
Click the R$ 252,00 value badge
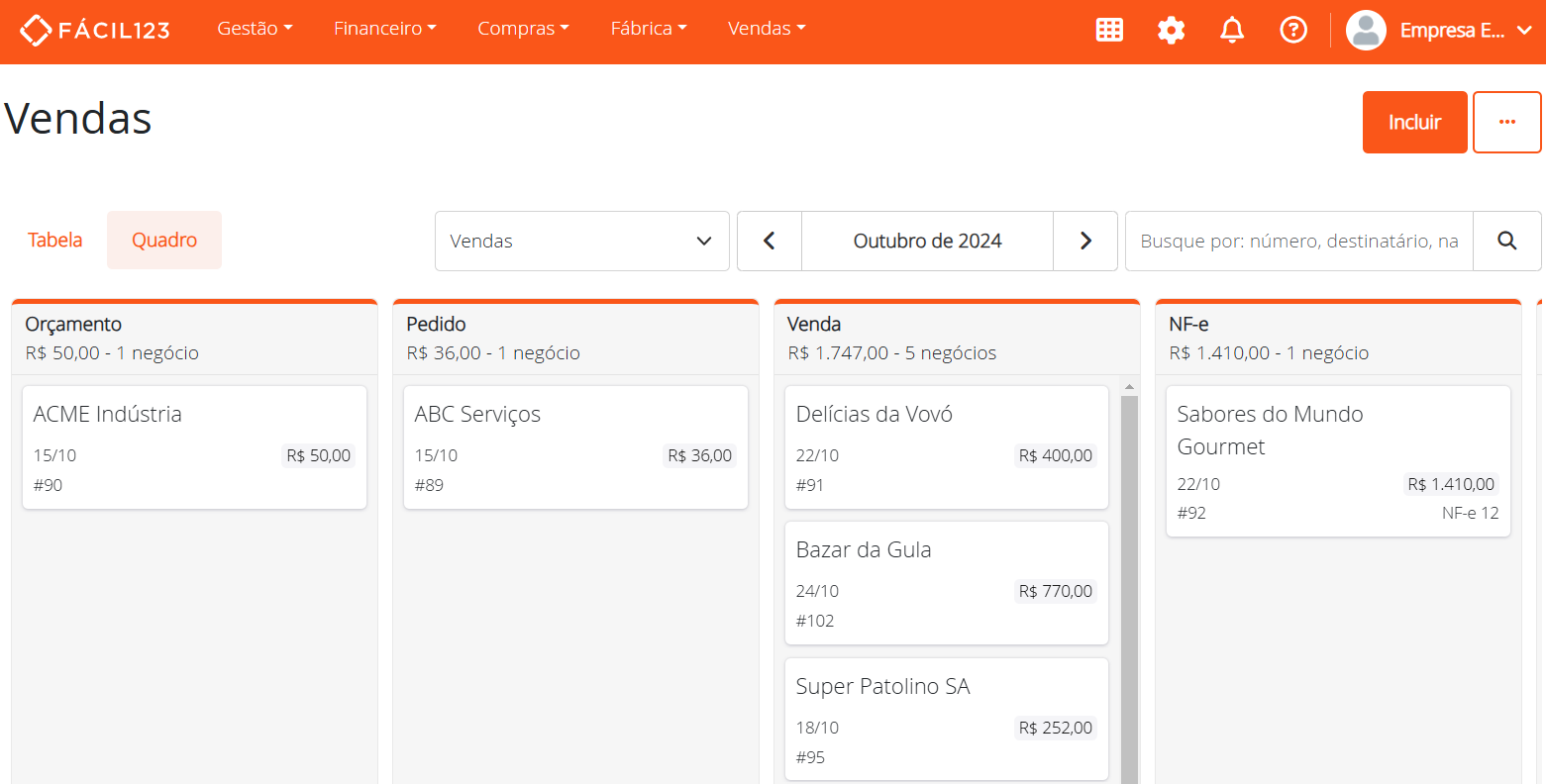click(x=1056, y=728)
